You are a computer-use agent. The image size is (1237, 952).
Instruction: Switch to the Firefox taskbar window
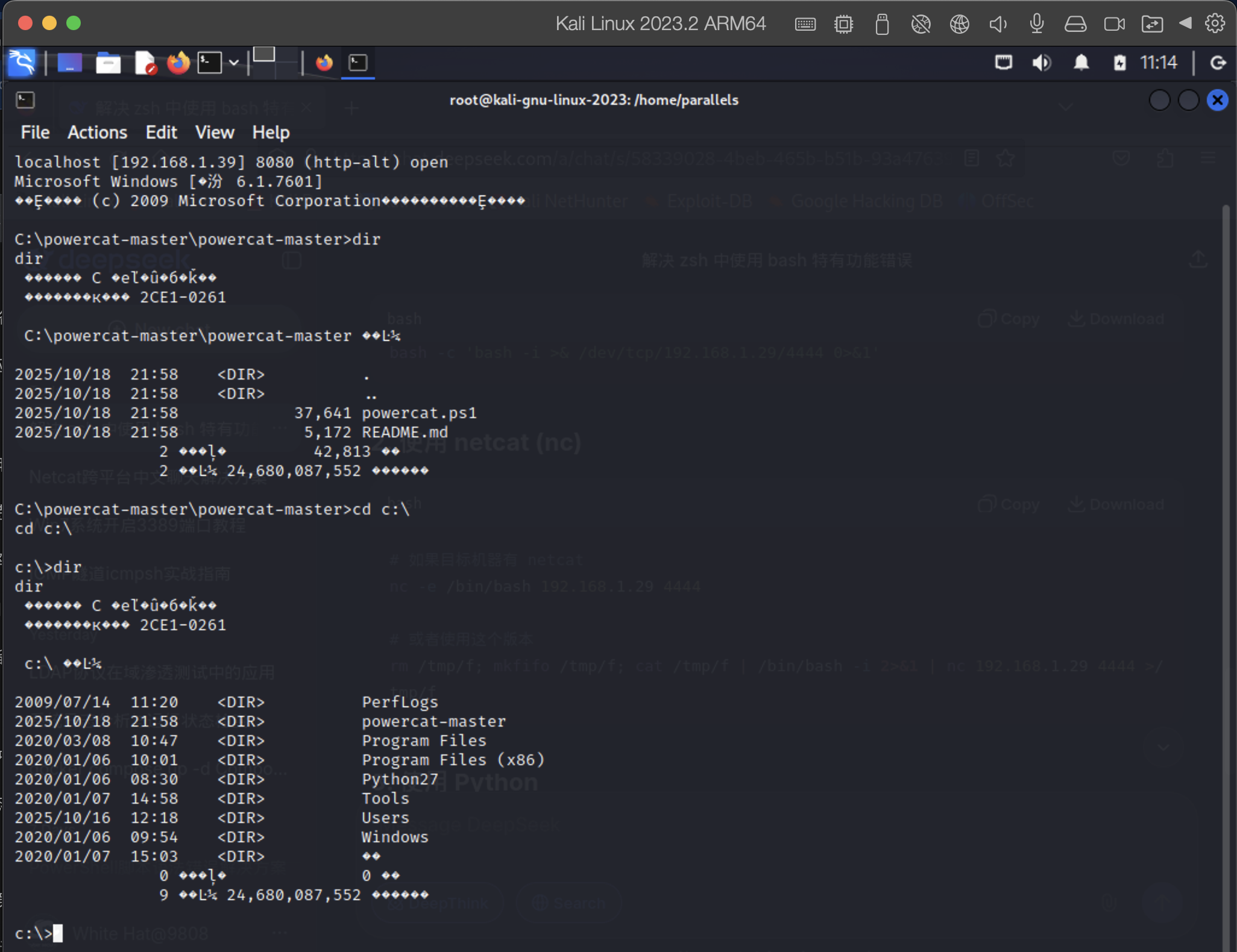pos(324,63)
